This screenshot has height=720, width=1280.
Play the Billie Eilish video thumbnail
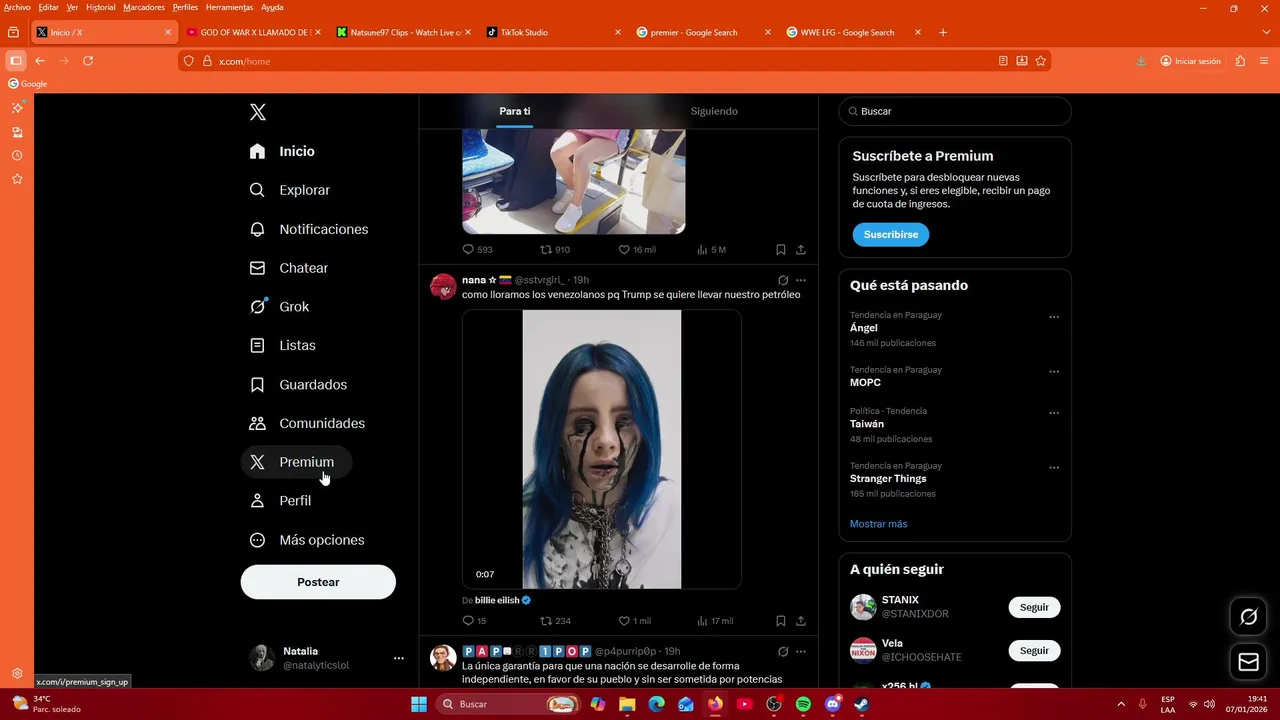(x=602, y=449)
